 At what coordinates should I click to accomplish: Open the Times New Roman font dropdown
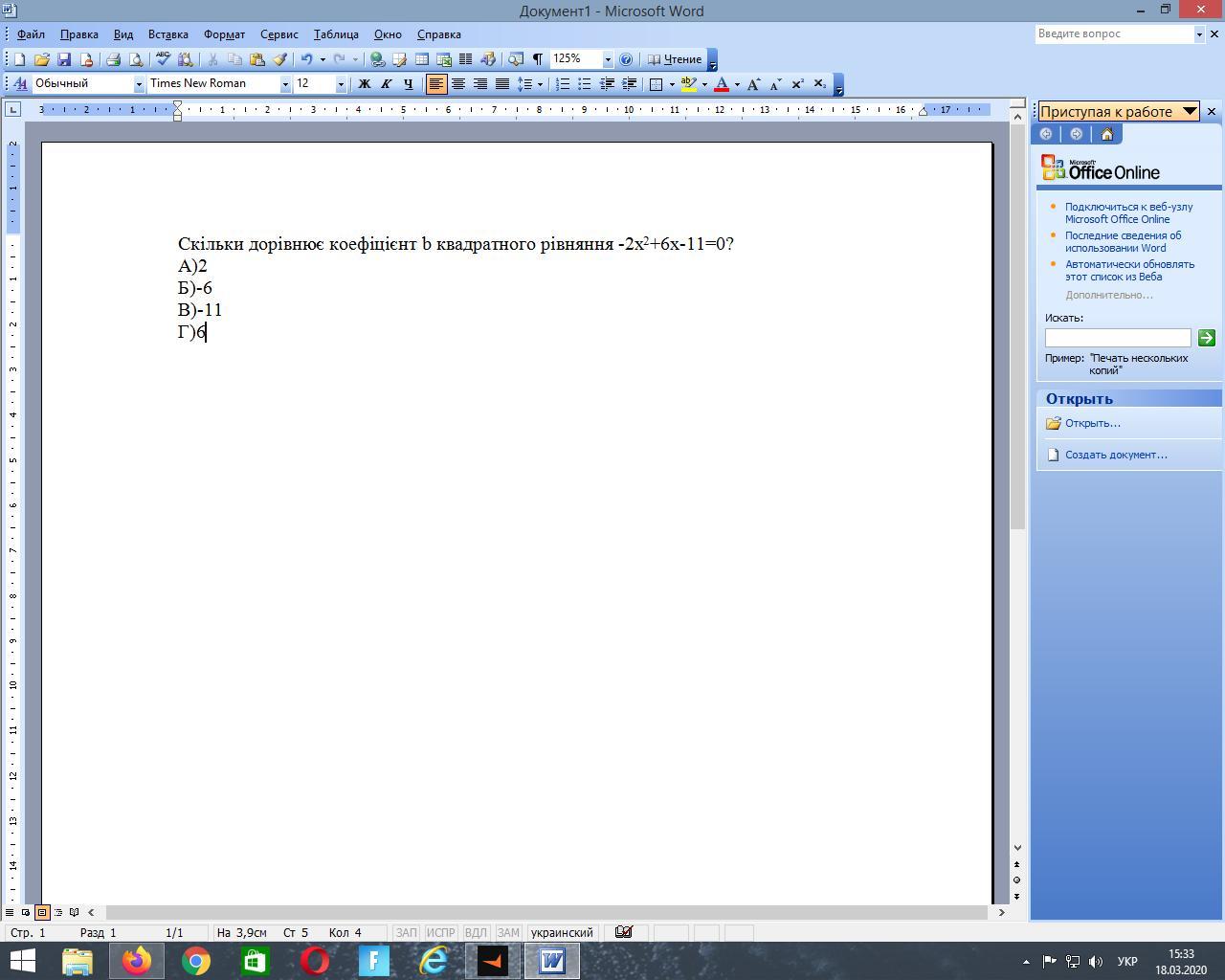click(x=285, y=84)
